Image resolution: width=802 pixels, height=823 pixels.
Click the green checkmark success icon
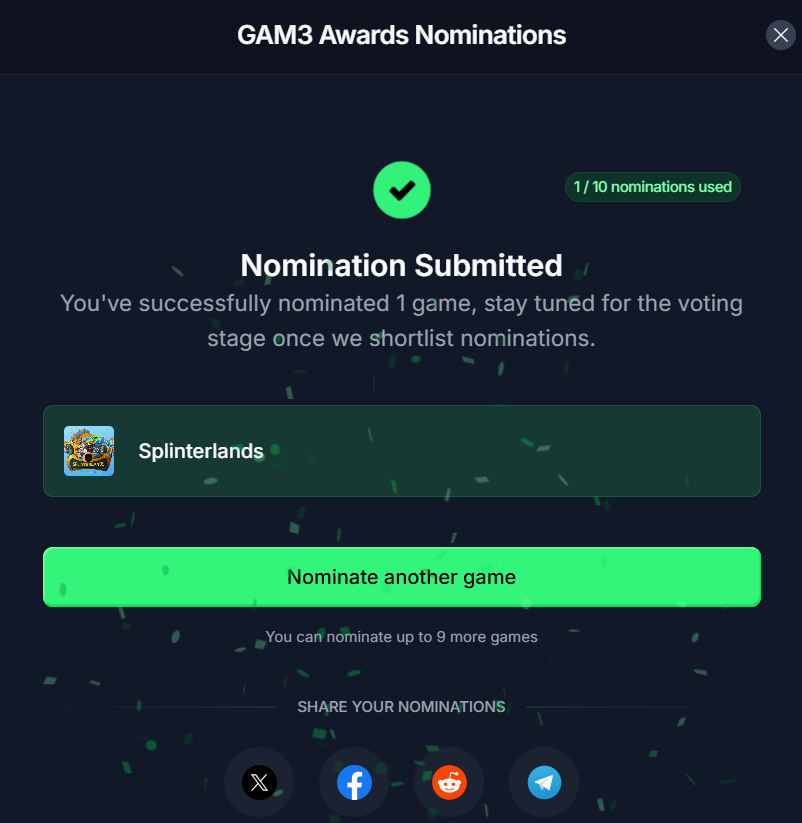(401, 189)
